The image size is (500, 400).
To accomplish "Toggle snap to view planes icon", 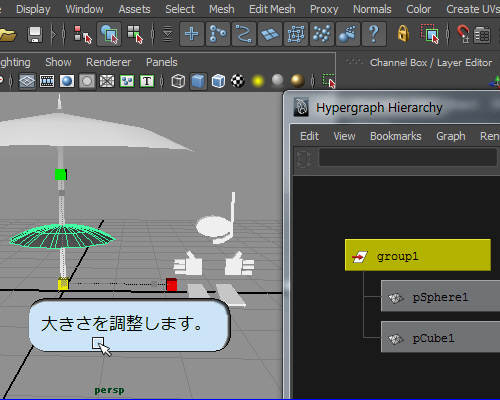I will pyautogui.click(x=270, y=34).
